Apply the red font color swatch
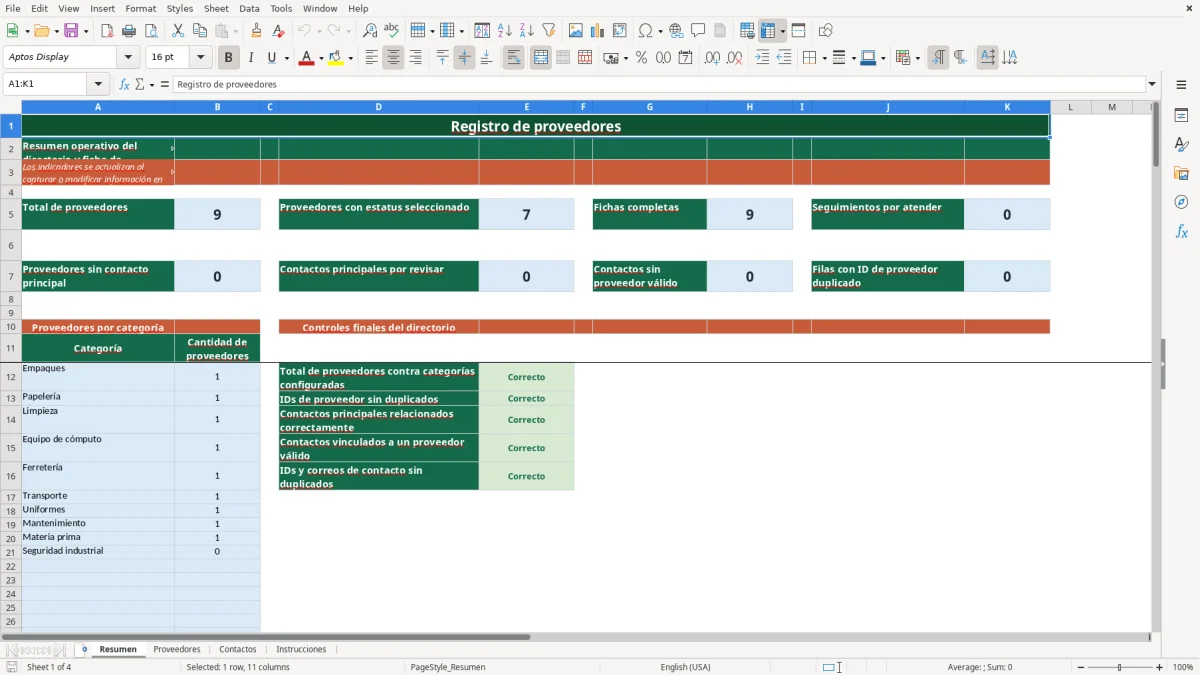The width and height of the screenshot is (1200, 675). tap(306, 58)
